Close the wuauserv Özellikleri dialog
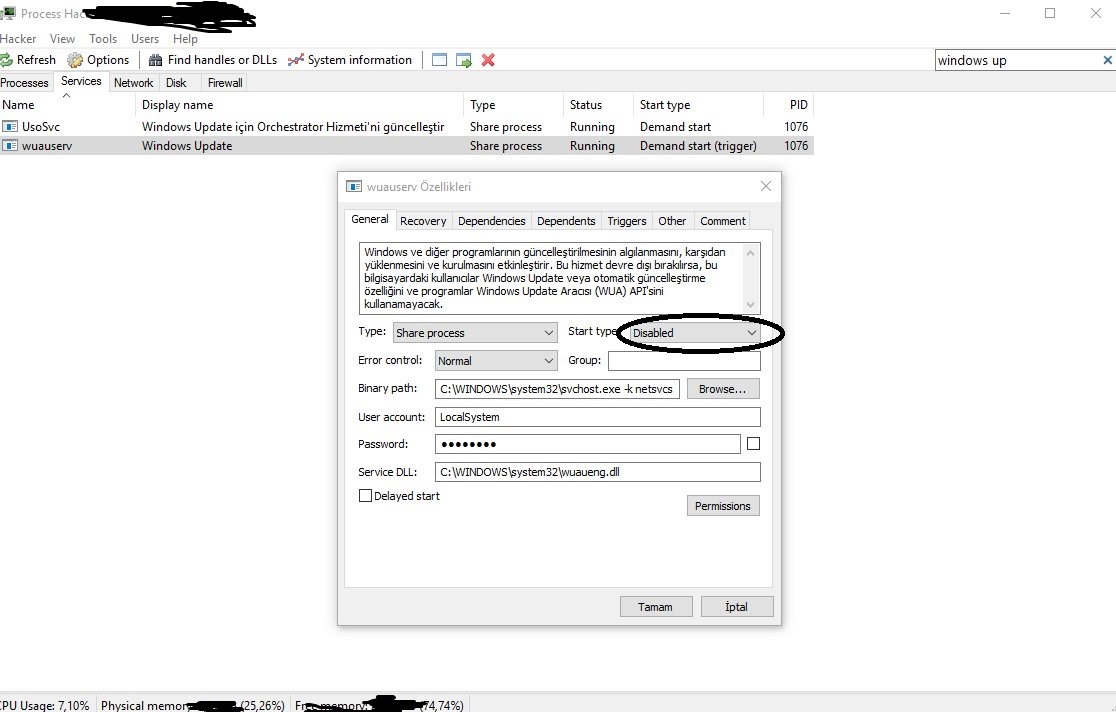 pyautogui.click(x=766, y=187)
